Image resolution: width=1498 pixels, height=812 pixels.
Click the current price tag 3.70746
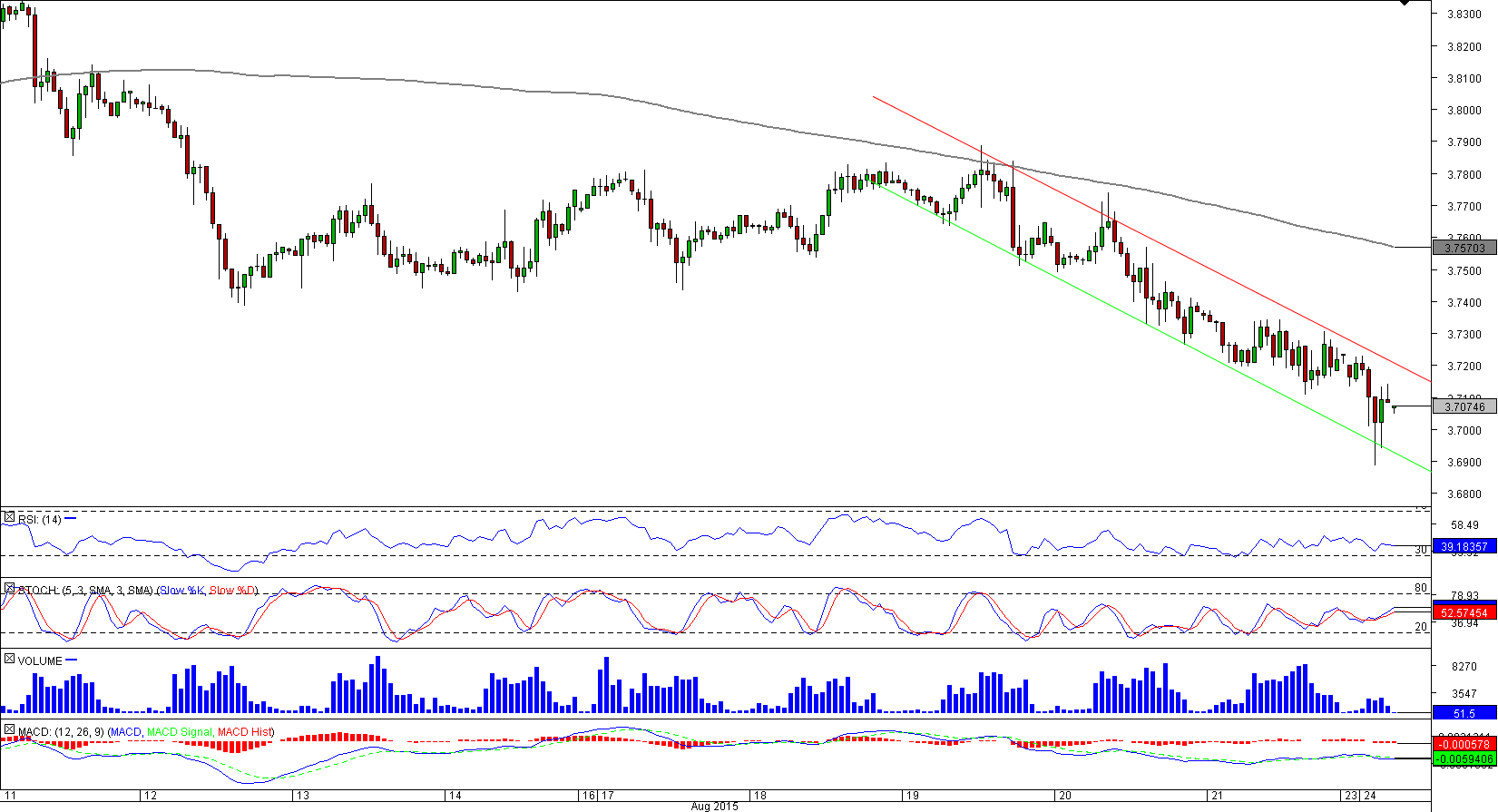(x=1464, y=407)
